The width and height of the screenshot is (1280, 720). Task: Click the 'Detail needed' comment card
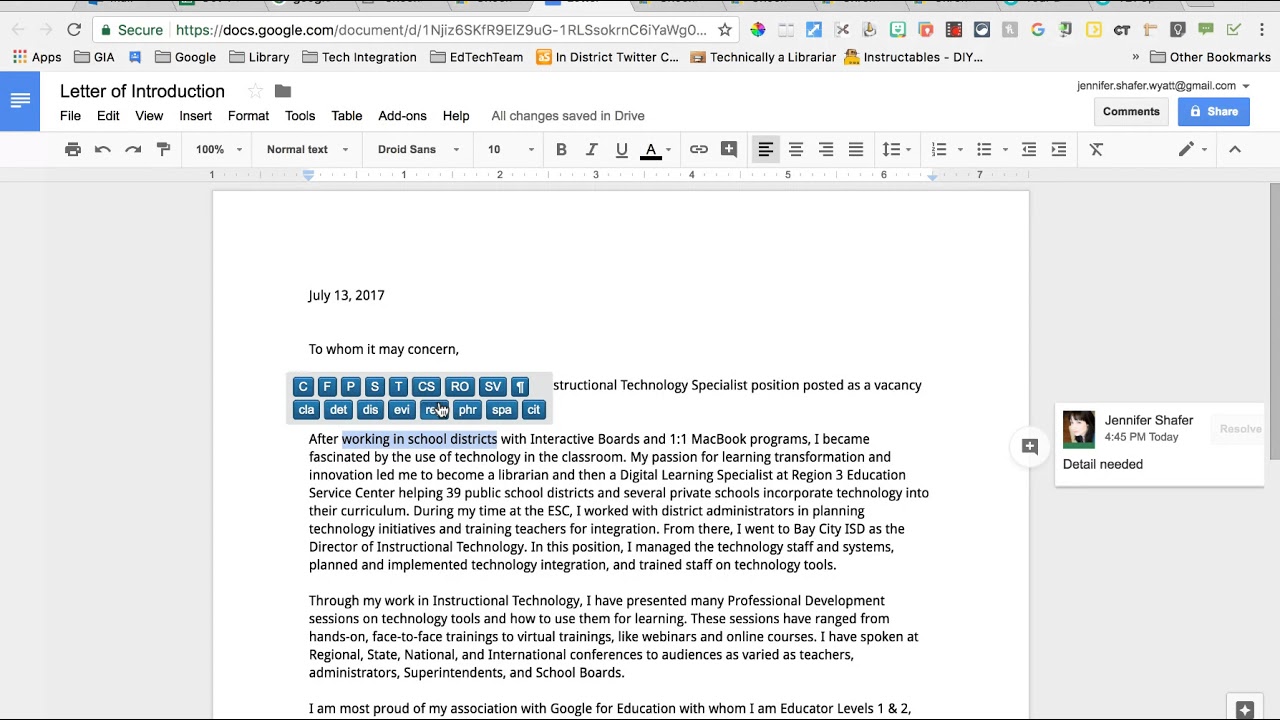pyautogui.click(x=1160, y=445)
